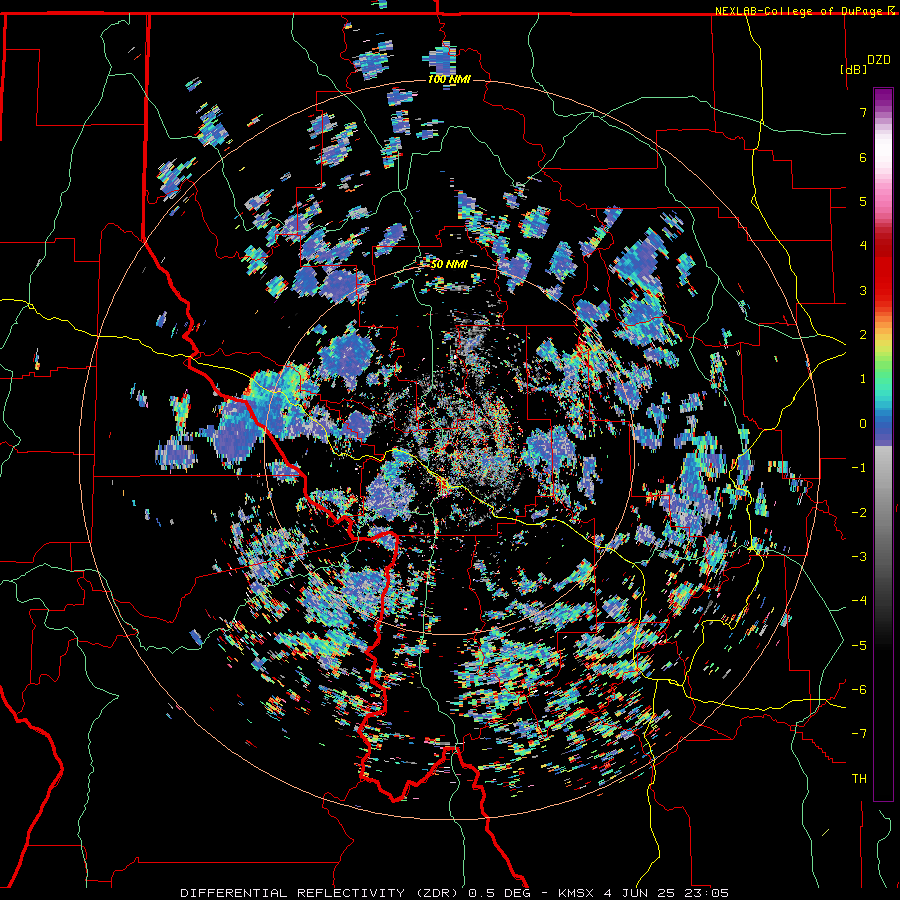Click the DZD legend title
This screenshot has height=900, width=900.
879,60
